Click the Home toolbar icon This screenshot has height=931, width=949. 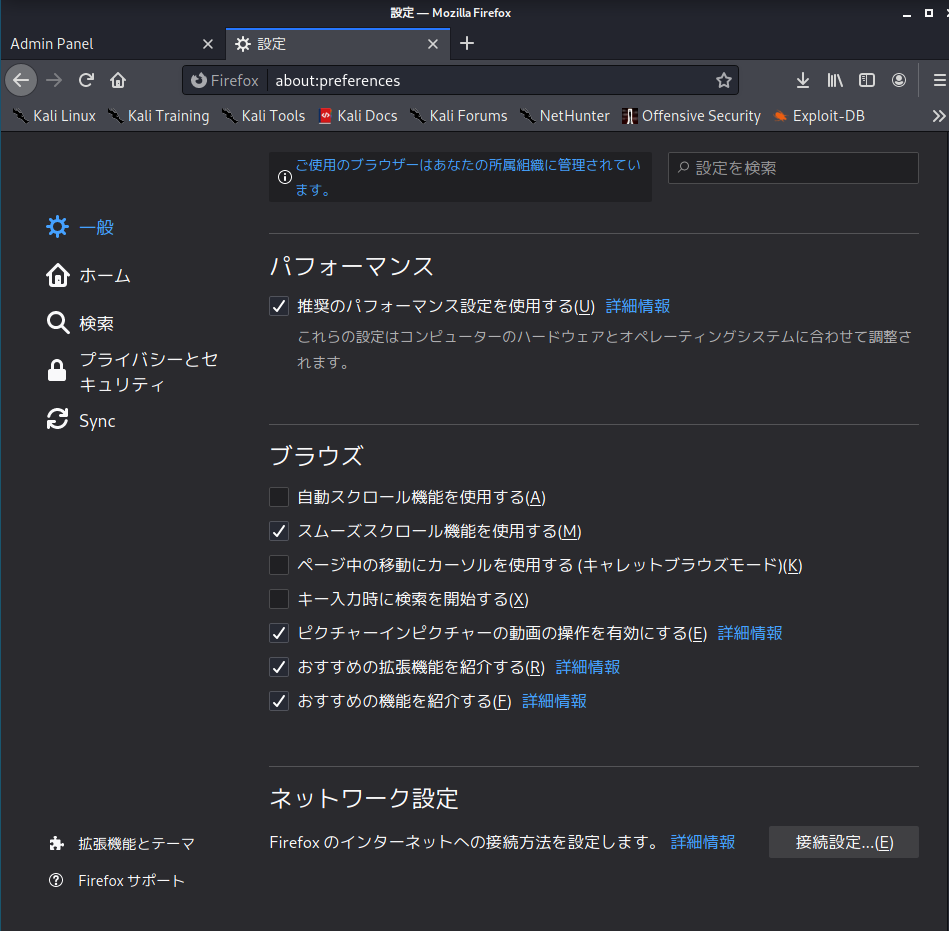pyautogui.click(x=118, y=80)
